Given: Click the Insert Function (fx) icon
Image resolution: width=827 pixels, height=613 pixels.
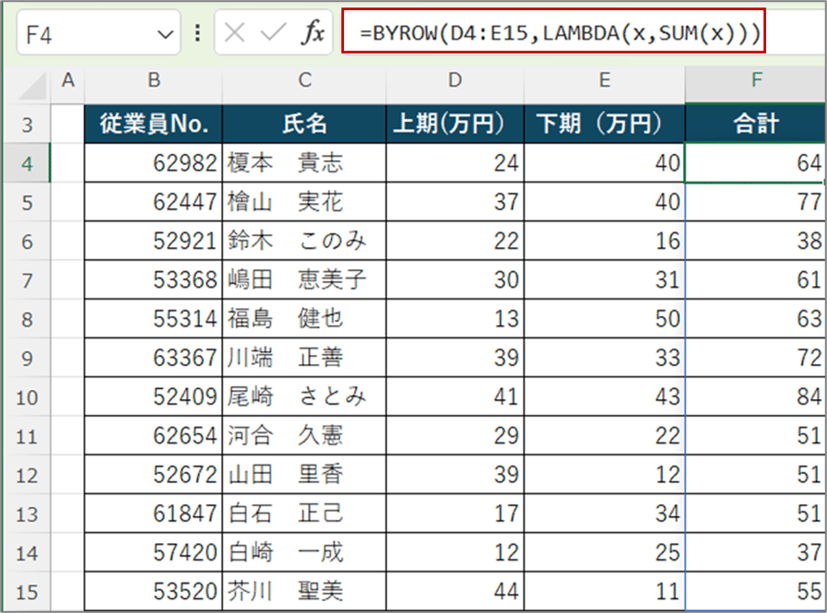Looking at the screenshot, I should coord(314,31).
